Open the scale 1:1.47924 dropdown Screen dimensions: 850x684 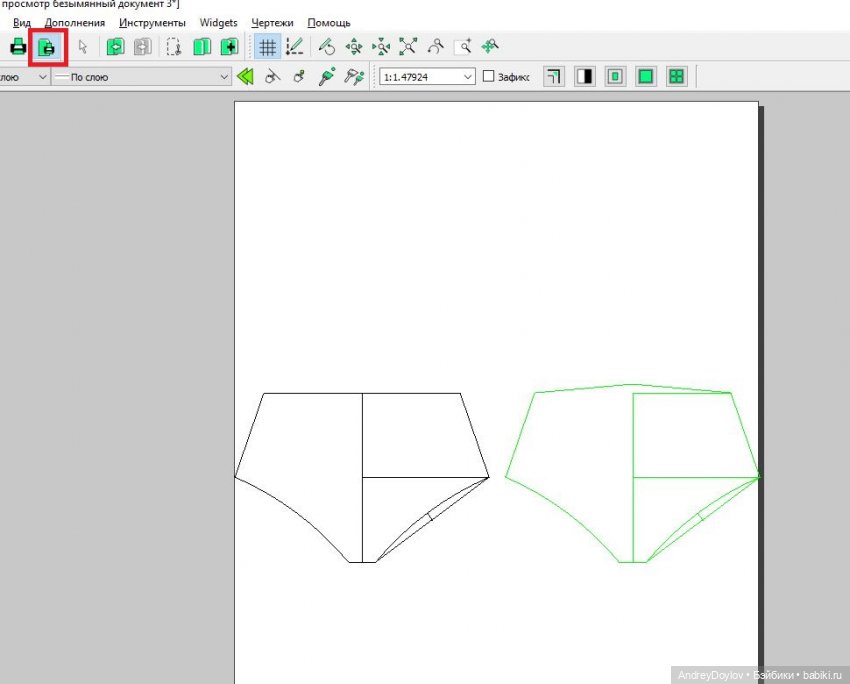tap(468, 76)
